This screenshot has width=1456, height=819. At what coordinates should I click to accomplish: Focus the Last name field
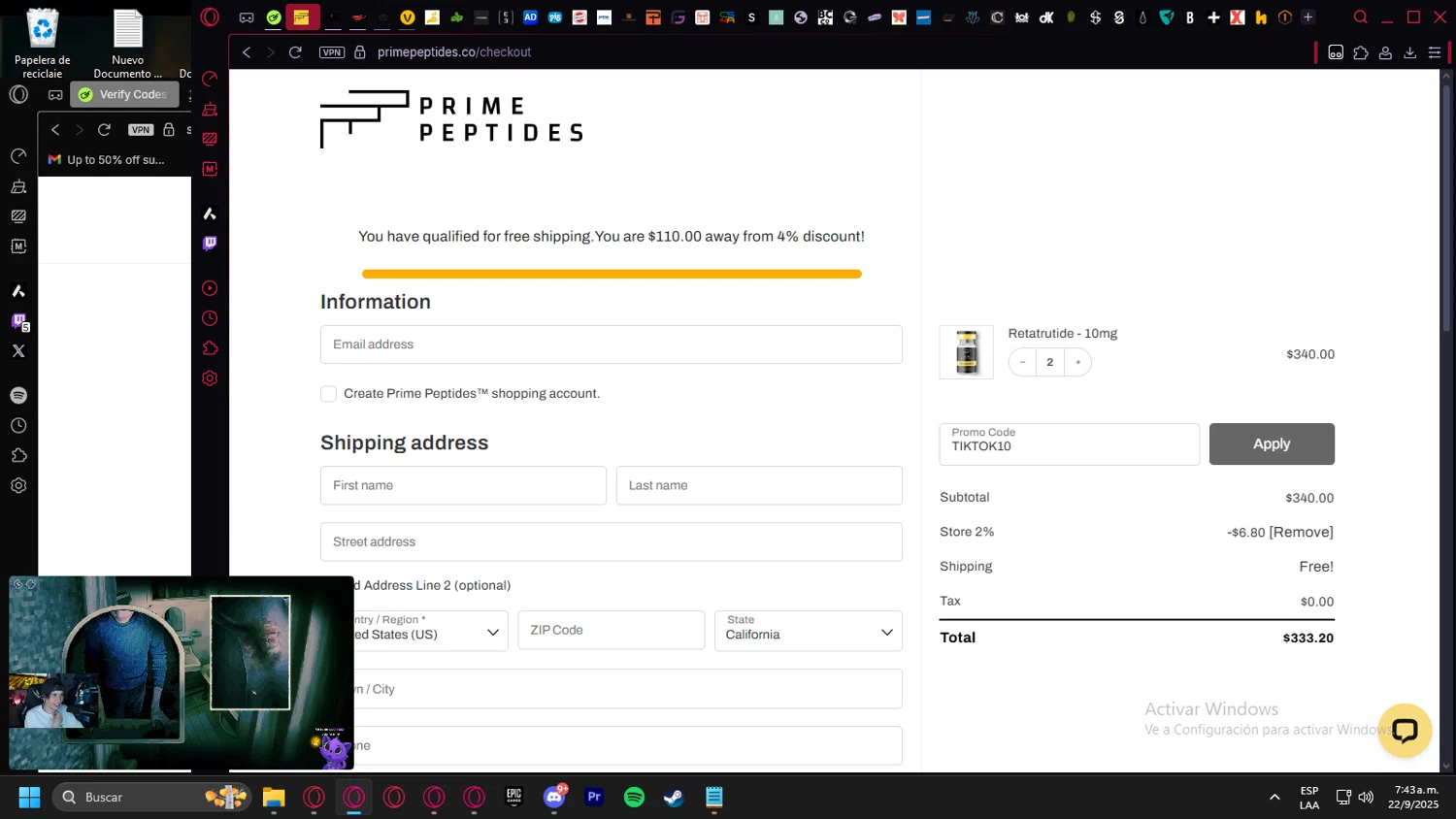click(x=759, y=486)
